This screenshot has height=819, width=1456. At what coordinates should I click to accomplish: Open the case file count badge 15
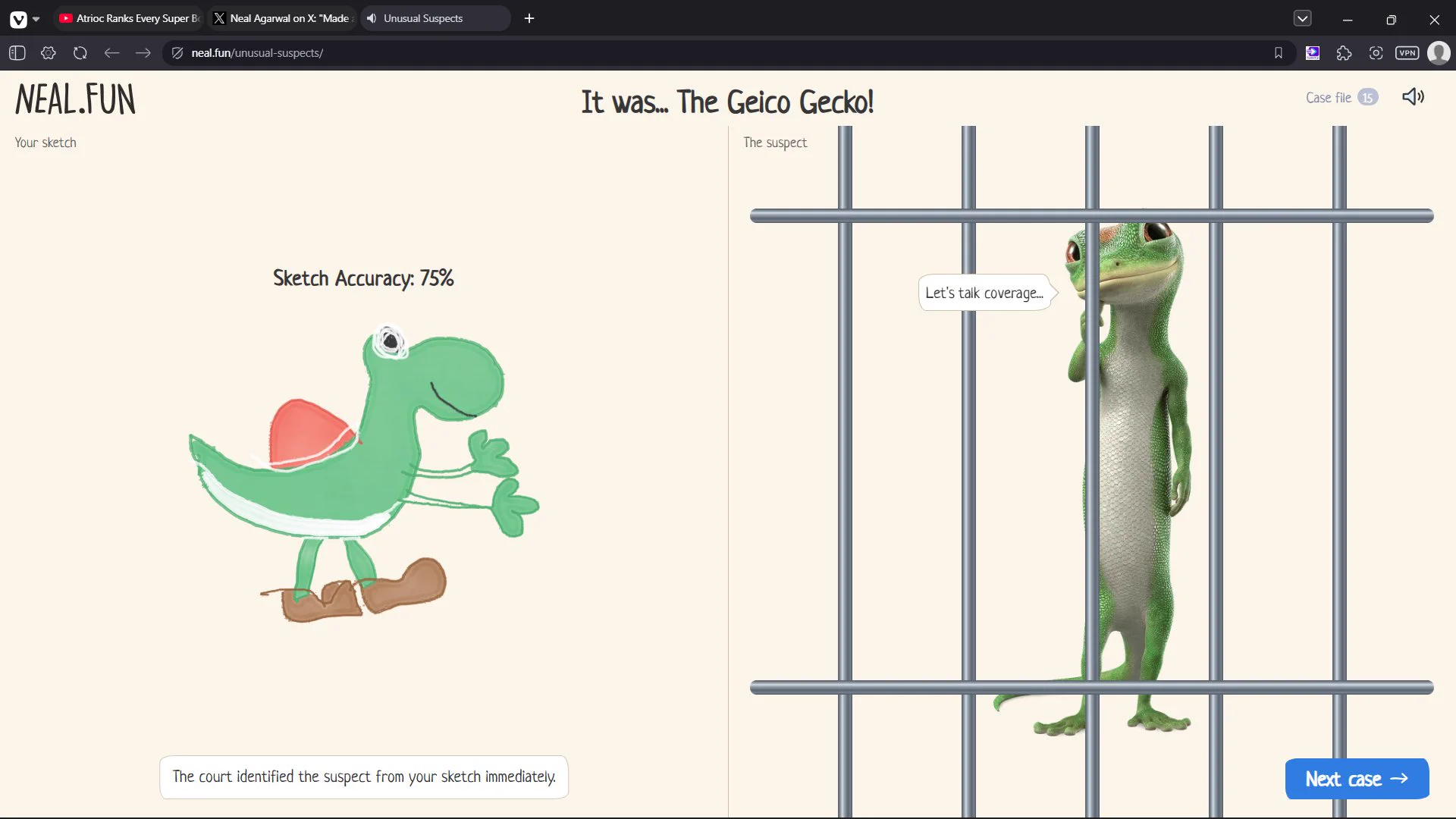(x=1367, y=97)
